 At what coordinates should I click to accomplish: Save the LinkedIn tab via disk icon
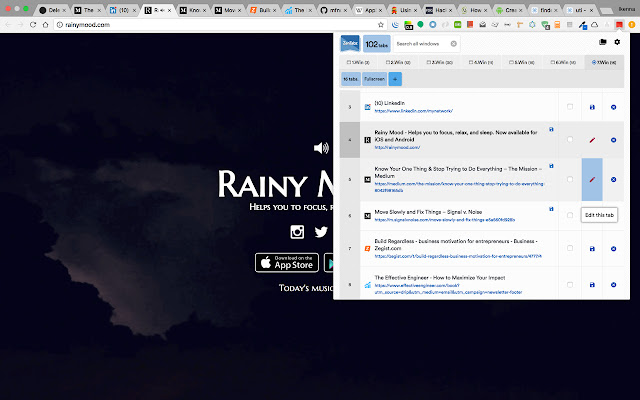pyautogui.click(x=592, y=107)
